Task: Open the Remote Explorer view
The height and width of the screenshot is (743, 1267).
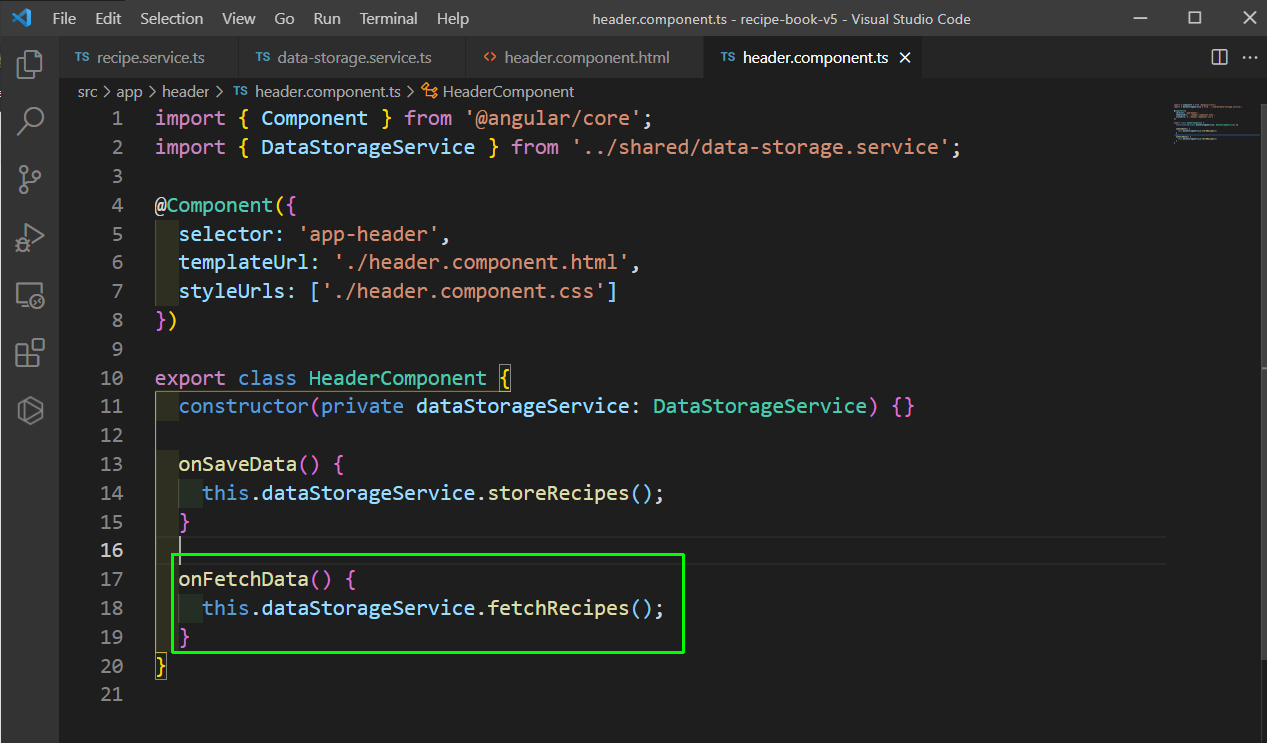Action: tap(30, 295)
